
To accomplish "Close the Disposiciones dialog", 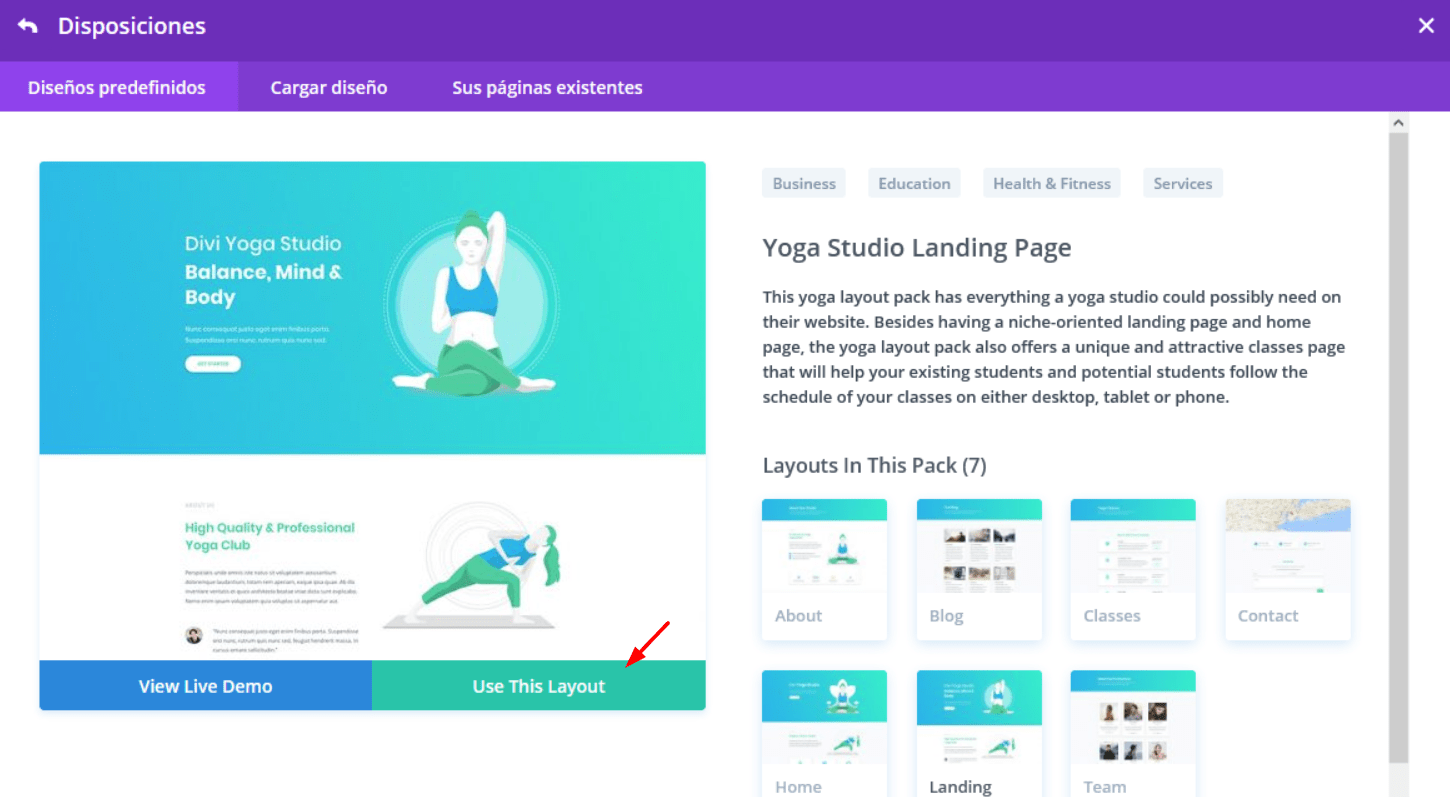I will (1426, 26).
